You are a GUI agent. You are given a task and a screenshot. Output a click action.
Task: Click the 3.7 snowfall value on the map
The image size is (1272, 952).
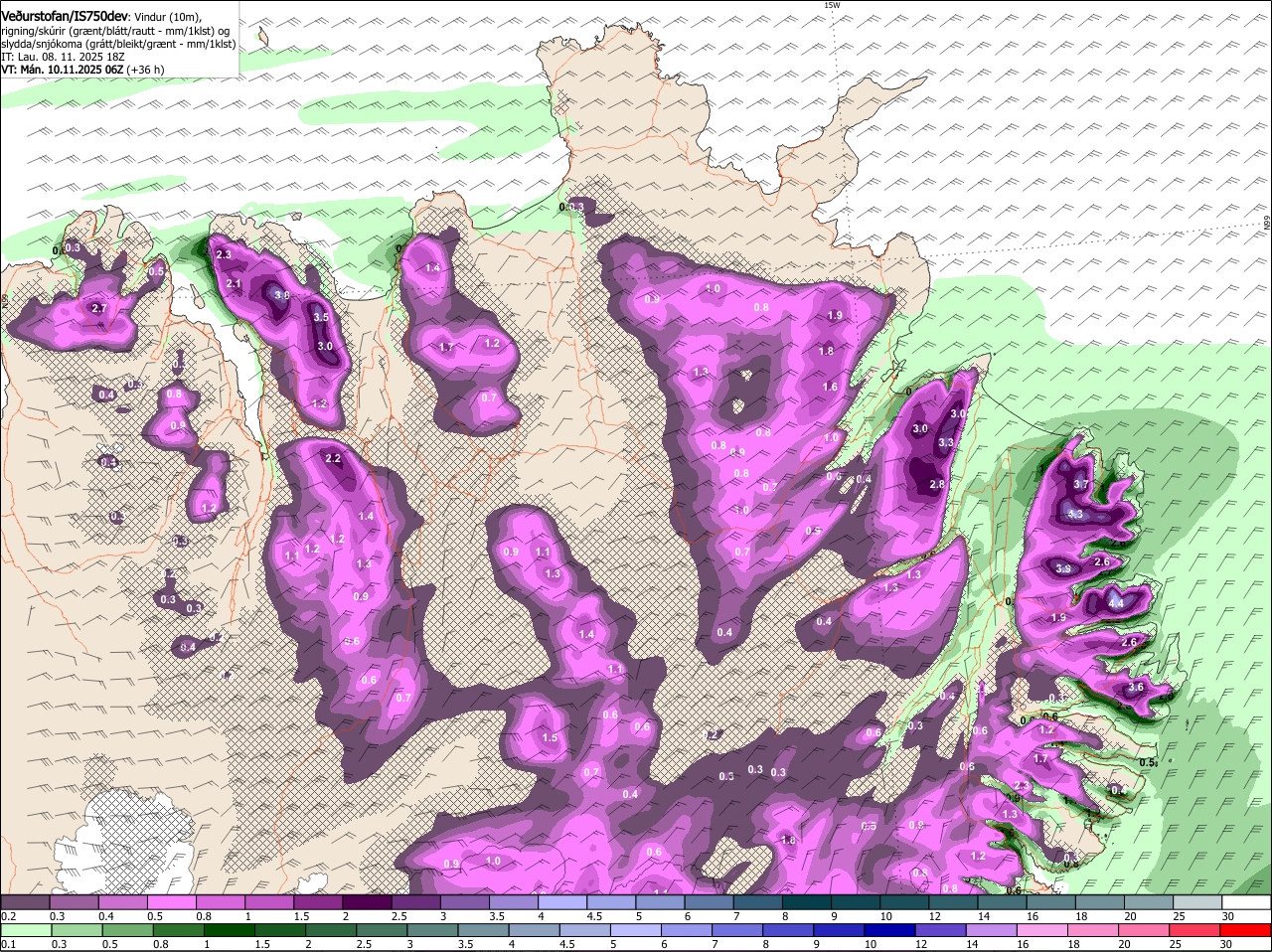coord(1082,484)
